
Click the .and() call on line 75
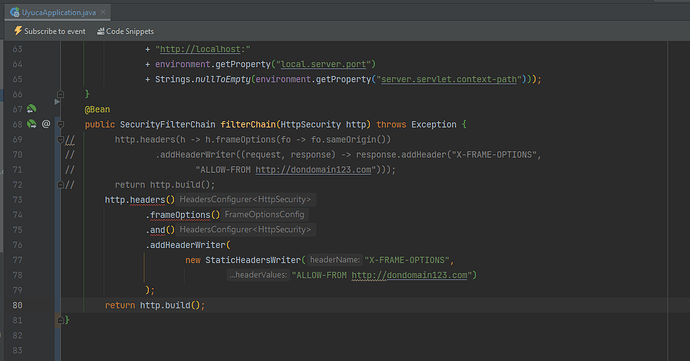coord(160,230)
